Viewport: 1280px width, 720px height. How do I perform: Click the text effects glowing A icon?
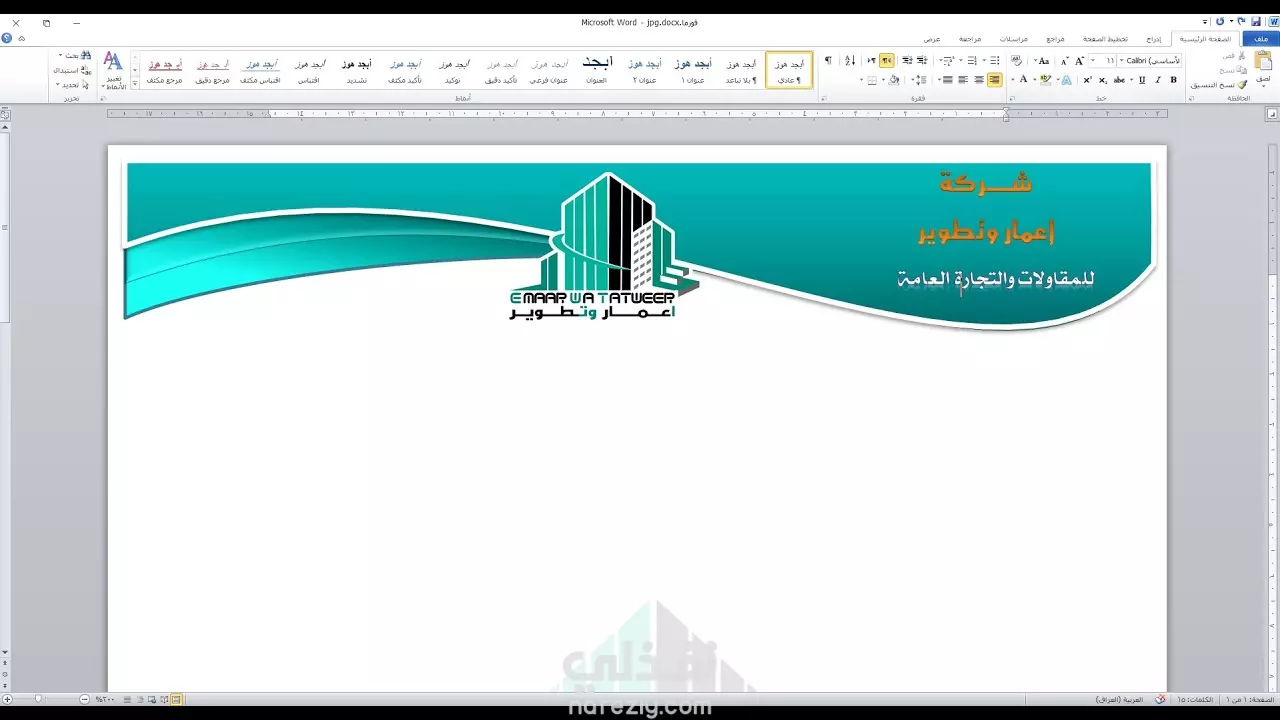1066,80
